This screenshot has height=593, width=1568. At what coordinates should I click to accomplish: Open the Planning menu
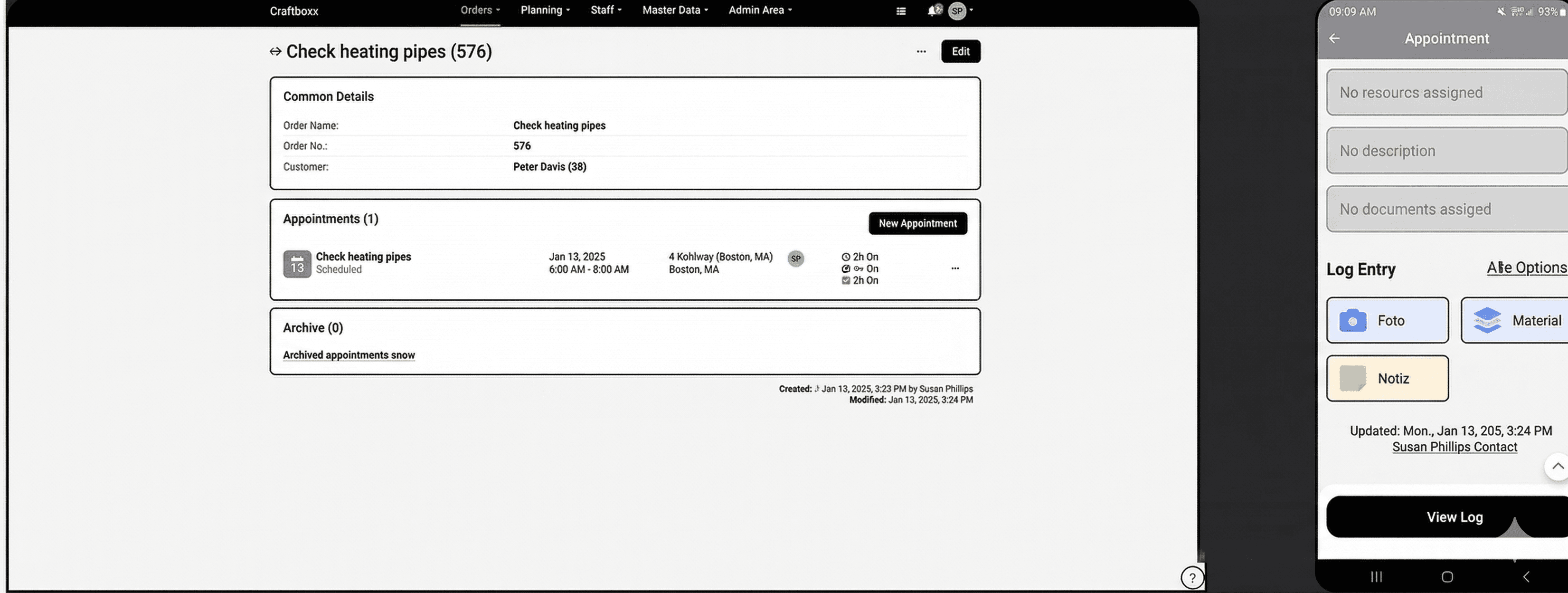545,10
